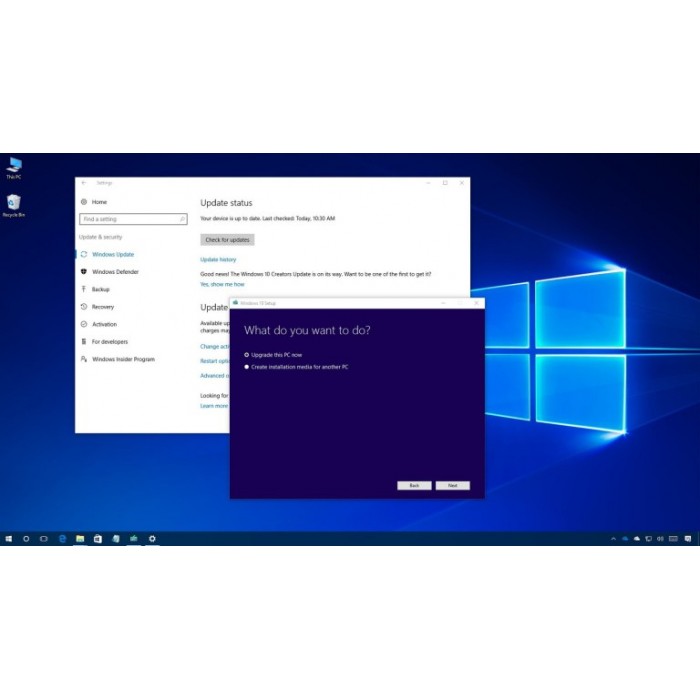Select "Upgrade this PC now" option
The image size is (700, 700).
coord(247,355)
